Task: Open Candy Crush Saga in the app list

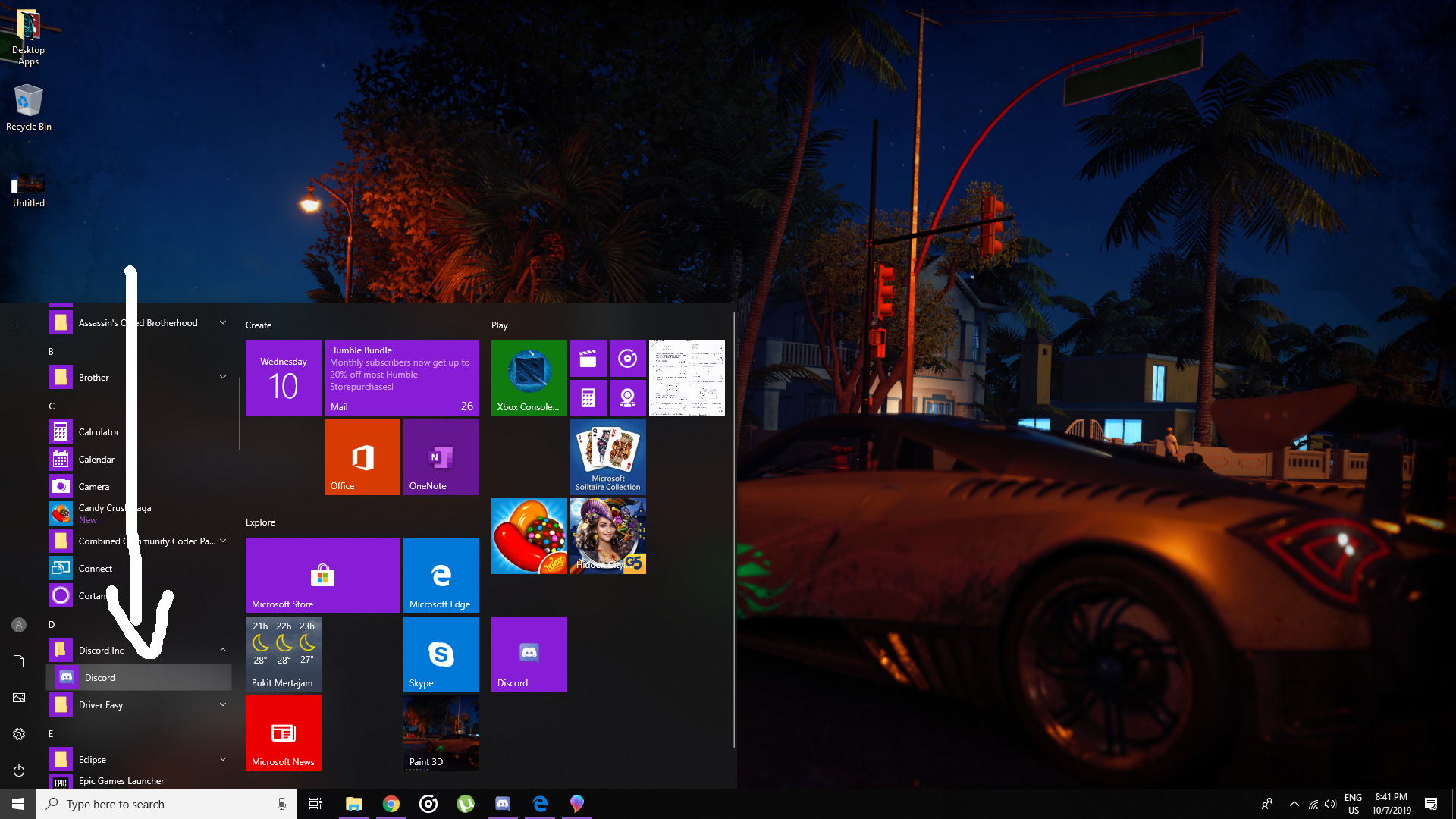Action: pos(140,514)
